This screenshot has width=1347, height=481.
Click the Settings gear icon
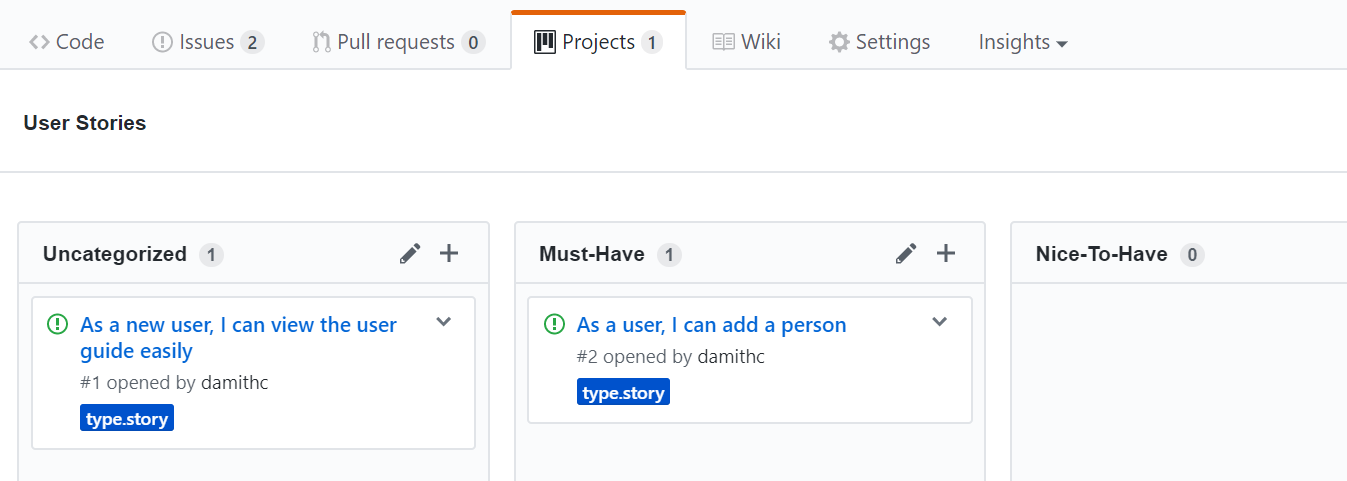click(839, 42)
